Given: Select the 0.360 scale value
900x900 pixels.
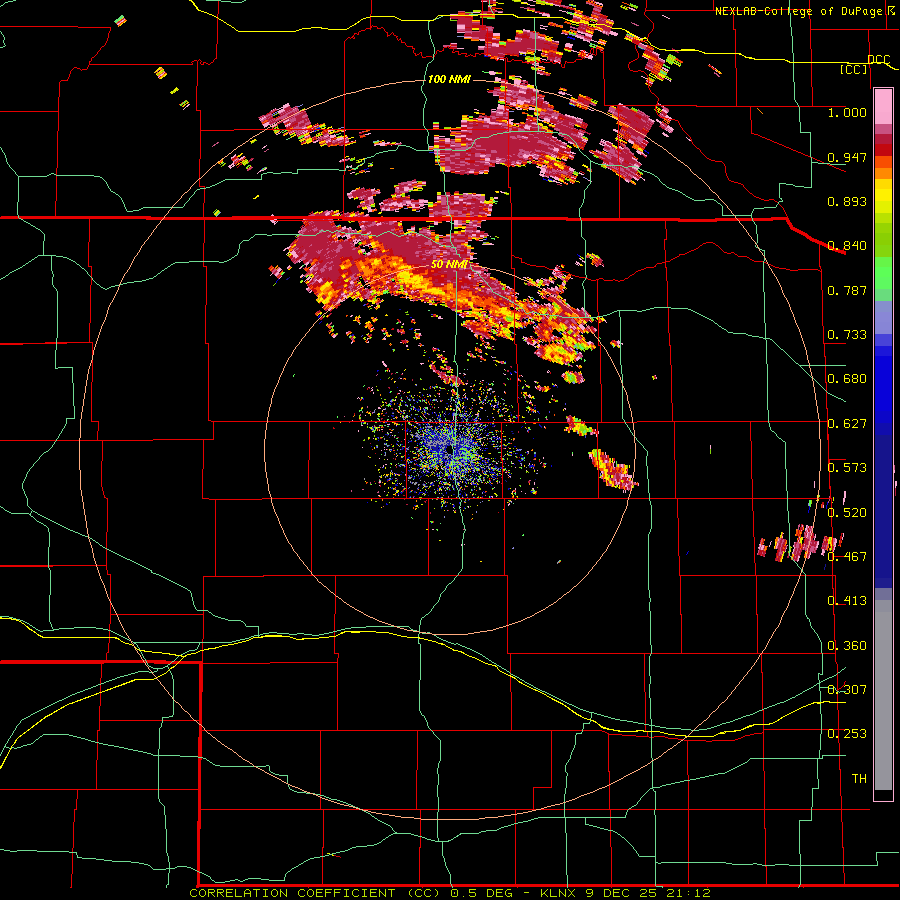Looking at the screenshot, I should point(847,645).
